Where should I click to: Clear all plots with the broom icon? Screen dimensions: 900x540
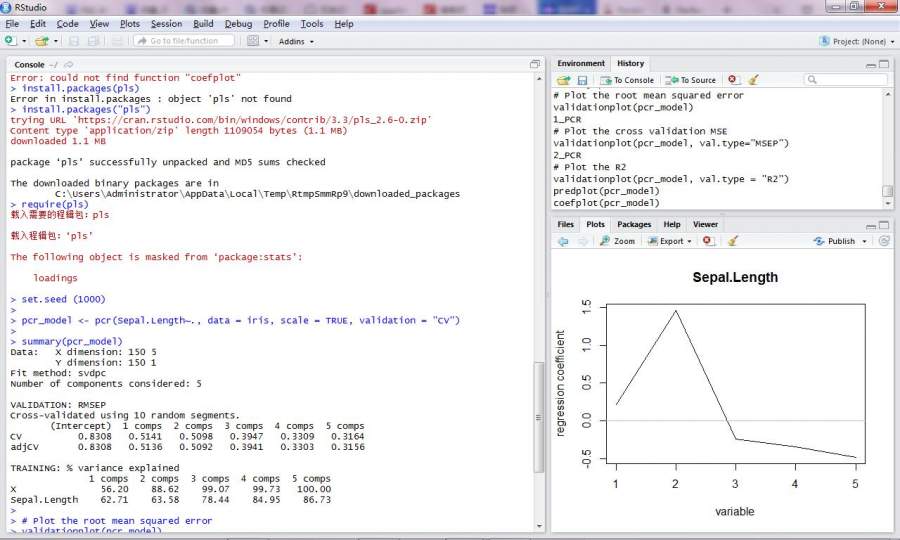coord(732,241)
